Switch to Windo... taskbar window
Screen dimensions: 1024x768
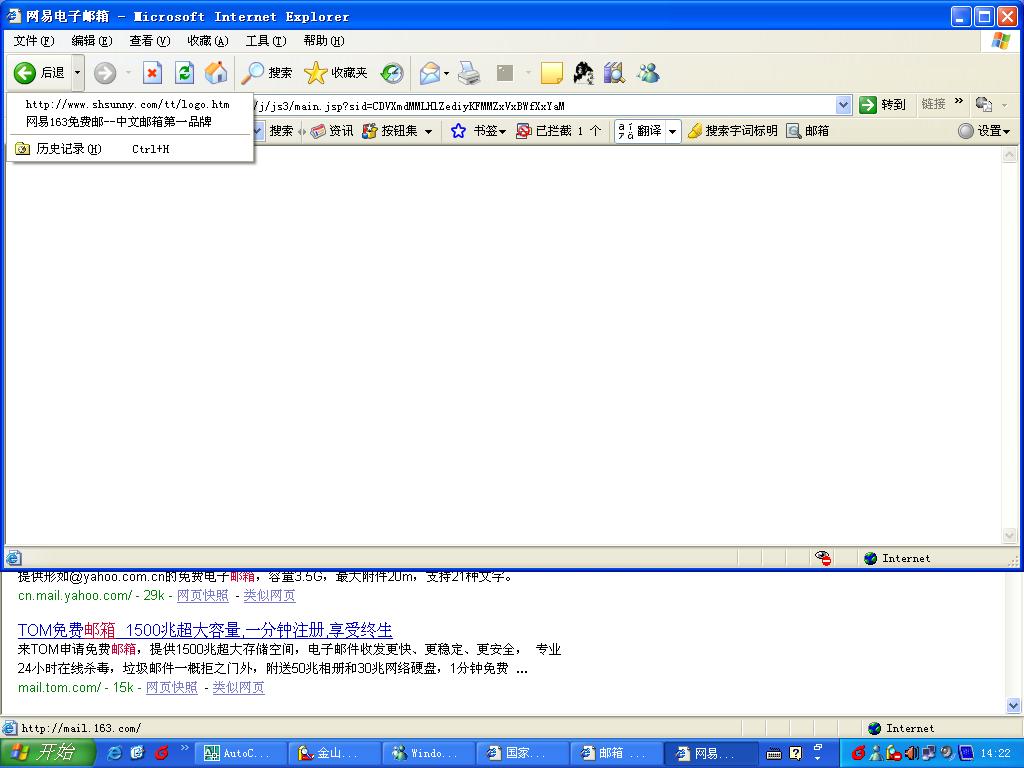tap(428, 754)
